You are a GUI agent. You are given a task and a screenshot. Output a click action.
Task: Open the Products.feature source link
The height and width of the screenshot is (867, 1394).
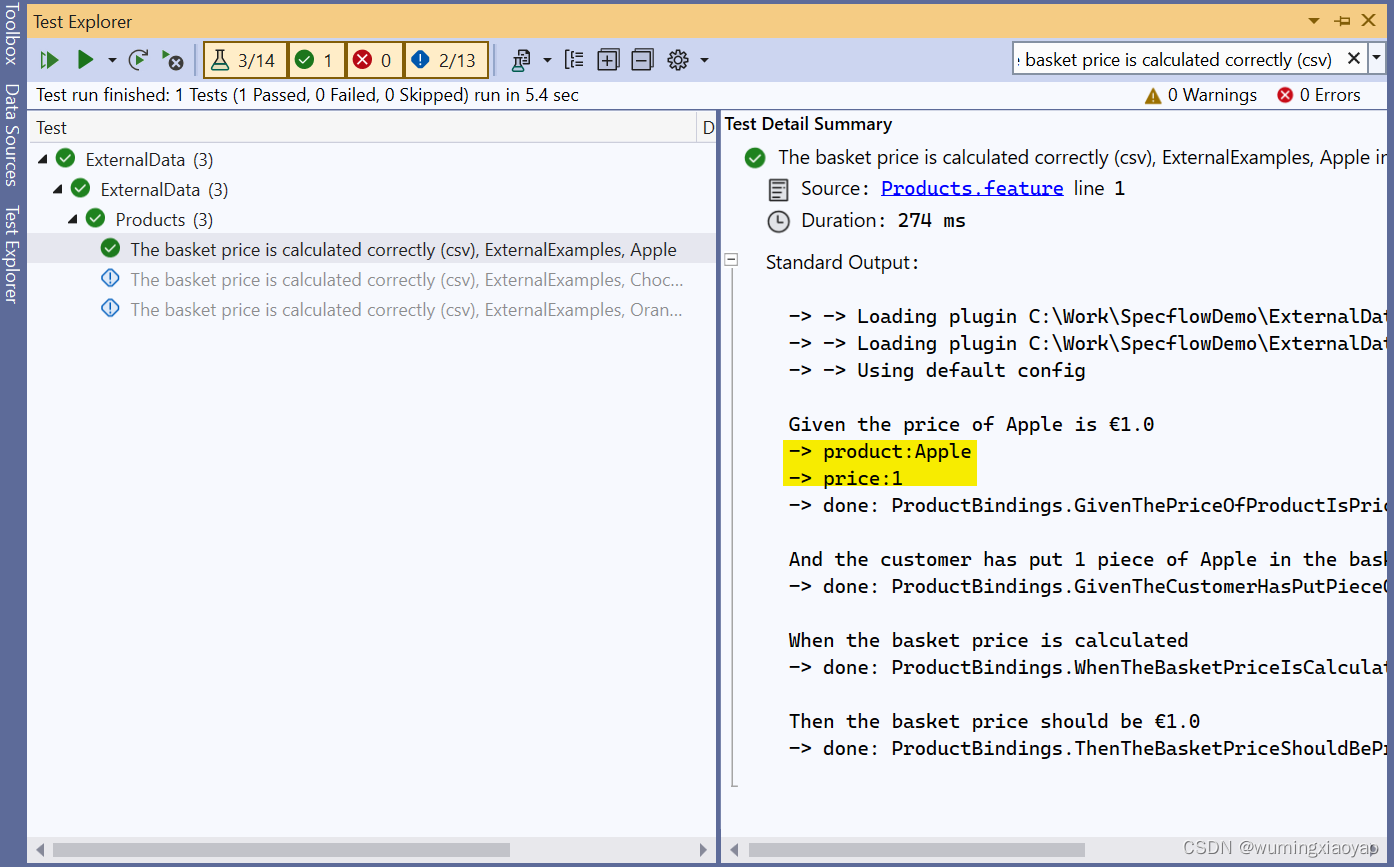point(971,188)
